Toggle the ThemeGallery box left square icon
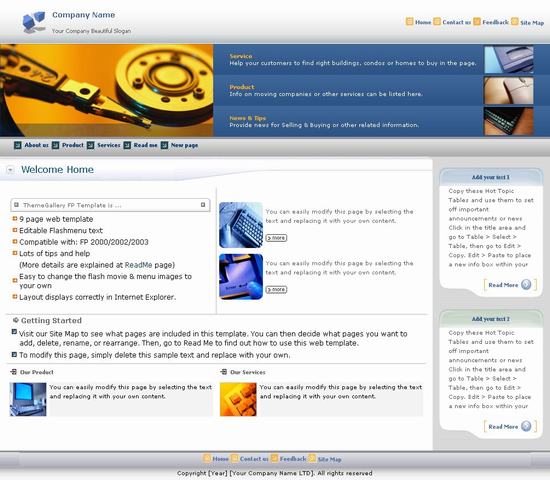Viewport: 550px width, 480px height. [x=16, y=205]
